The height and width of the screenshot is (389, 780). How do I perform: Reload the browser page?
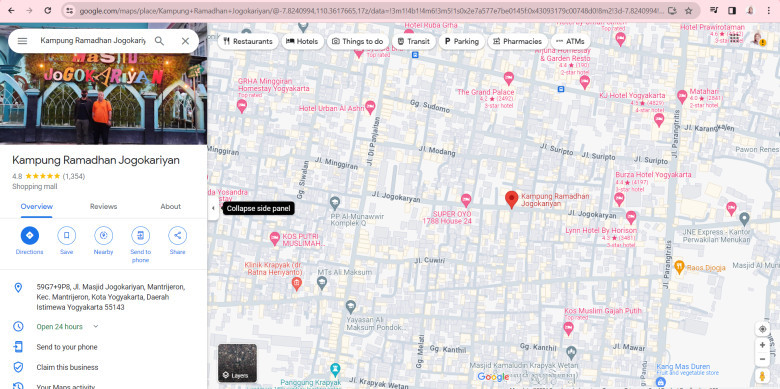(x=48, y=10)
